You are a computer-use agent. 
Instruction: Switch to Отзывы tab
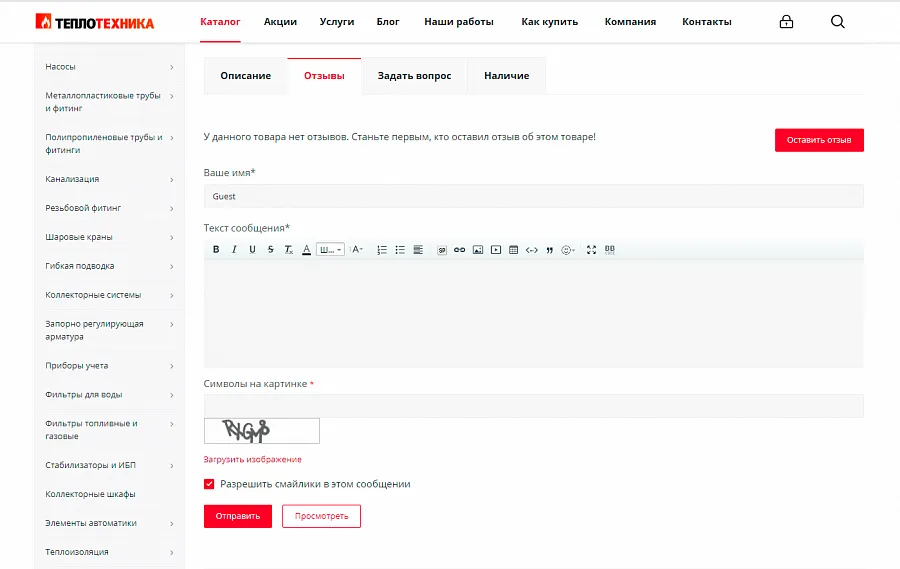pos(324,76)
